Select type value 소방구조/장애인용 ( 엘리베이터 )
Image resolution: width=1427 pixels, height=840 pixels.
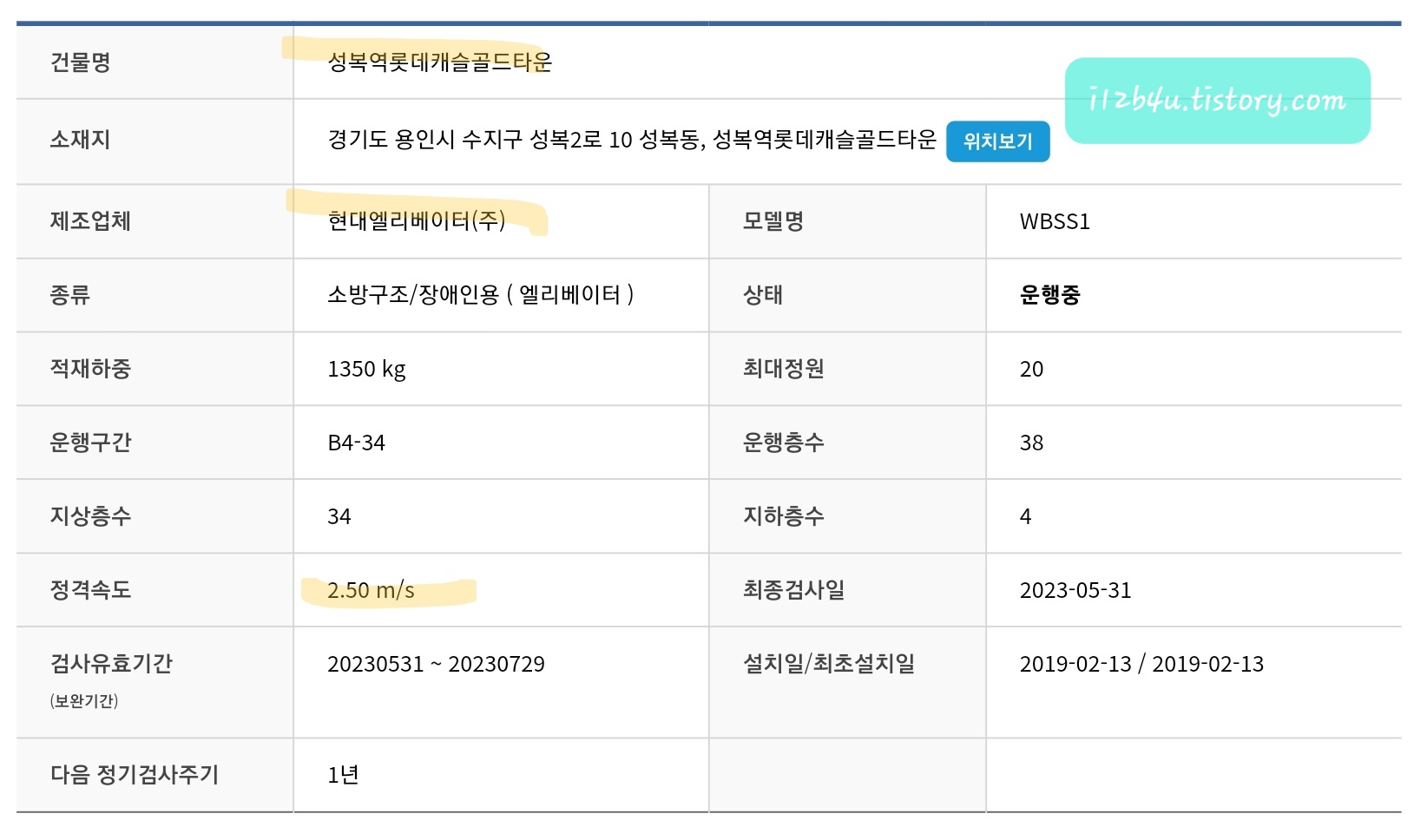tap(480, 295)
